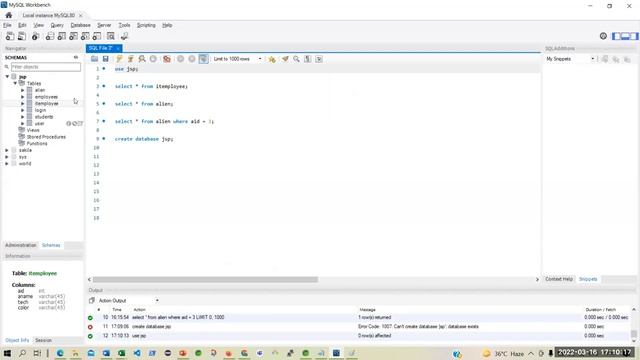Image resolution: width=640 pixels, height=360 pixels.
Task: Open the Limit to 1000 rows dropdown
Action: point(237,59)
